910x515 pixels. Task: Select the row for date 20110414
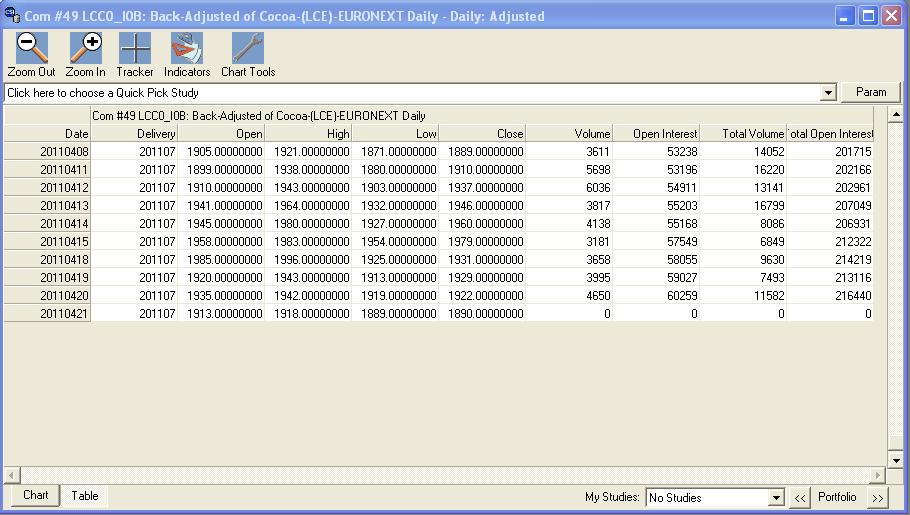(47, 224)
